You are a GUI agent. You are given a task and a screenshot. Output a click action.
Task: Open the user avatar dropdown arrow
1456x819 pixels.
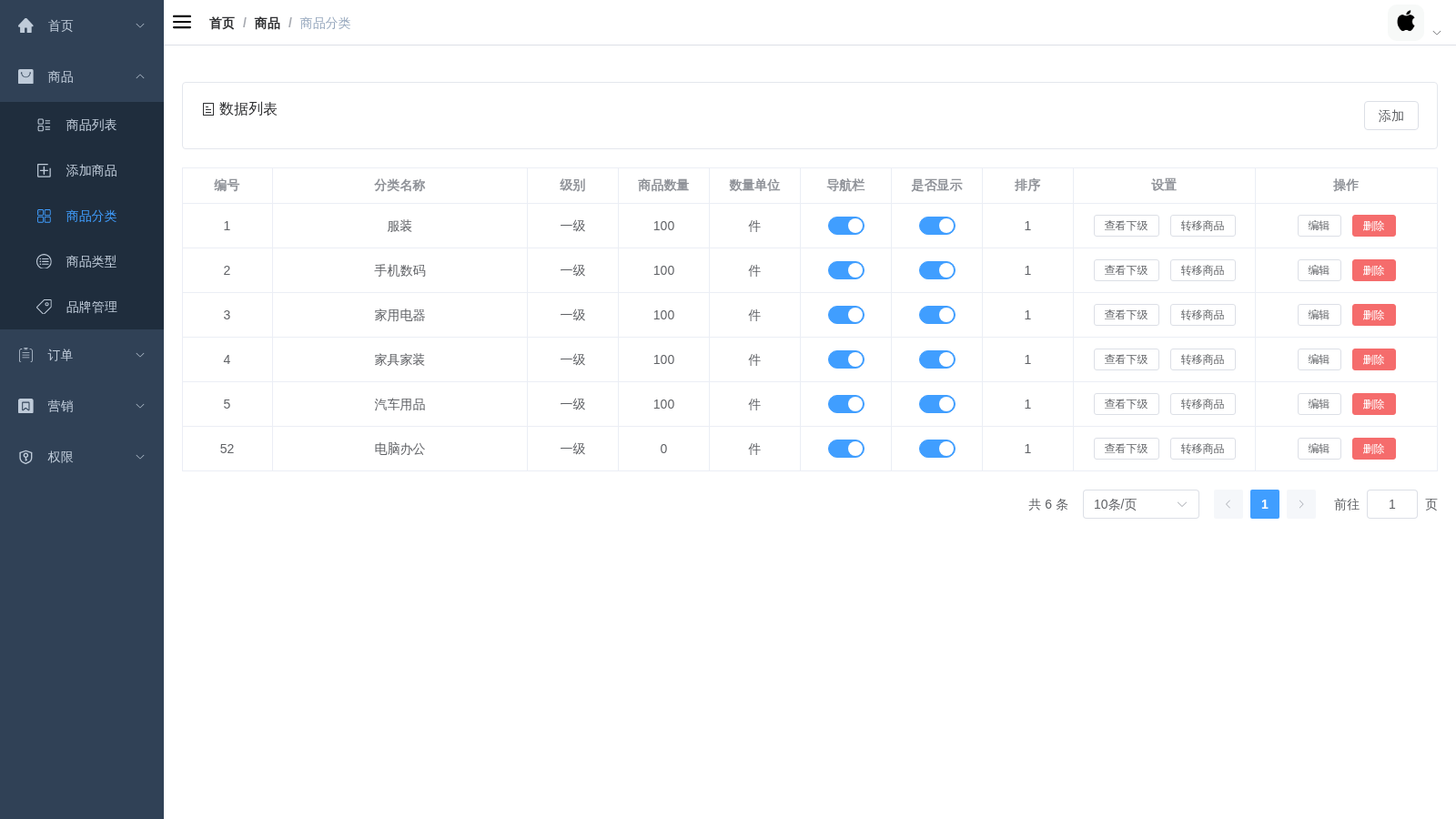(1437, 33)
